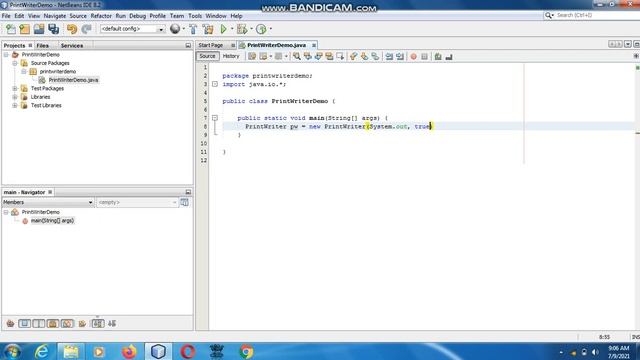Image resolution: width=640 pixels, height=360 pixels.
Task: Click the Redo arrow icon
Action: 86,29
